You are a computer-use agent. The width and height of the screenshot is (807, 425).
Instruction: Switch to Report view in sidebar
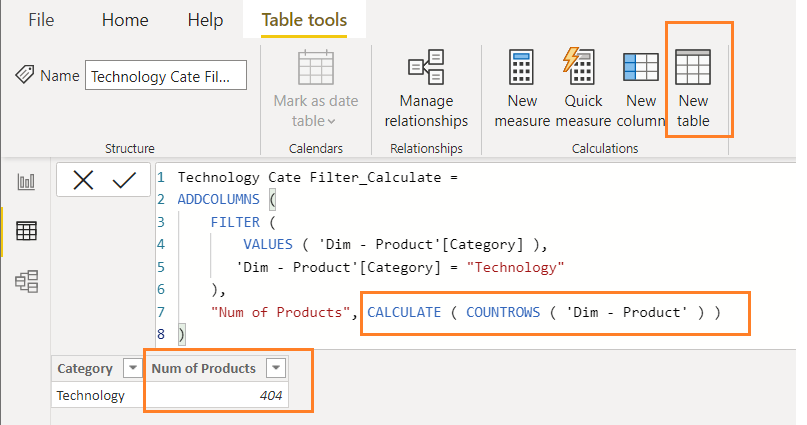coord(26,182)
